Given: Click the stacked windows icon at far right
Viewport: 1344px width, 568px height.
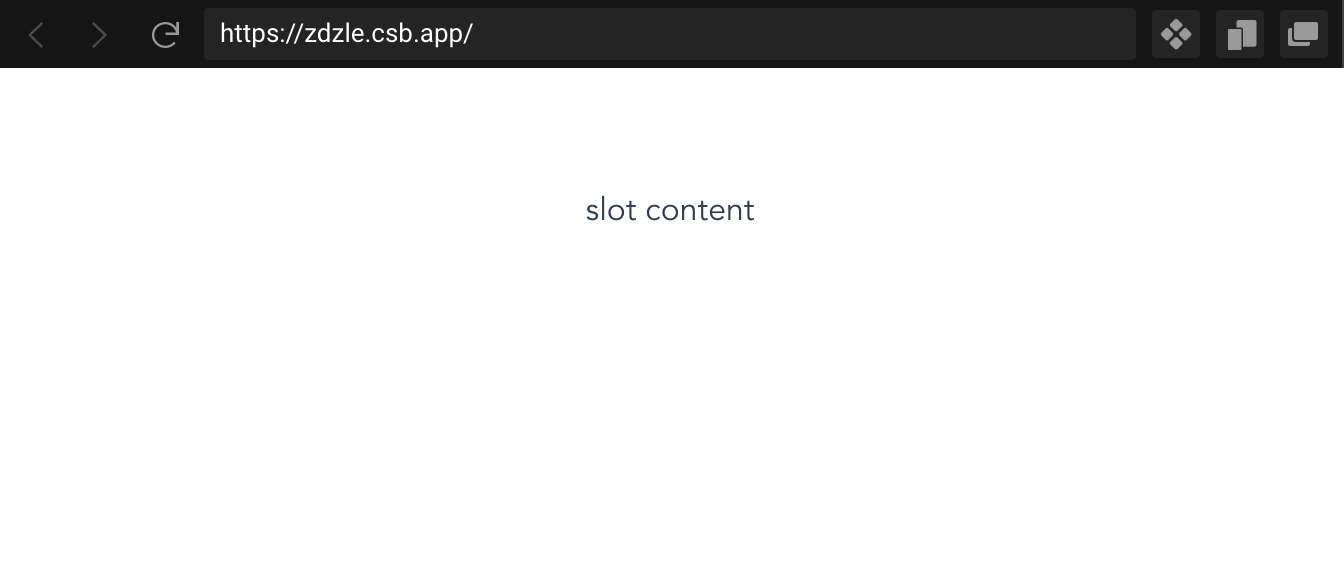Looking at the screenshot, I should coord(1304,35).
